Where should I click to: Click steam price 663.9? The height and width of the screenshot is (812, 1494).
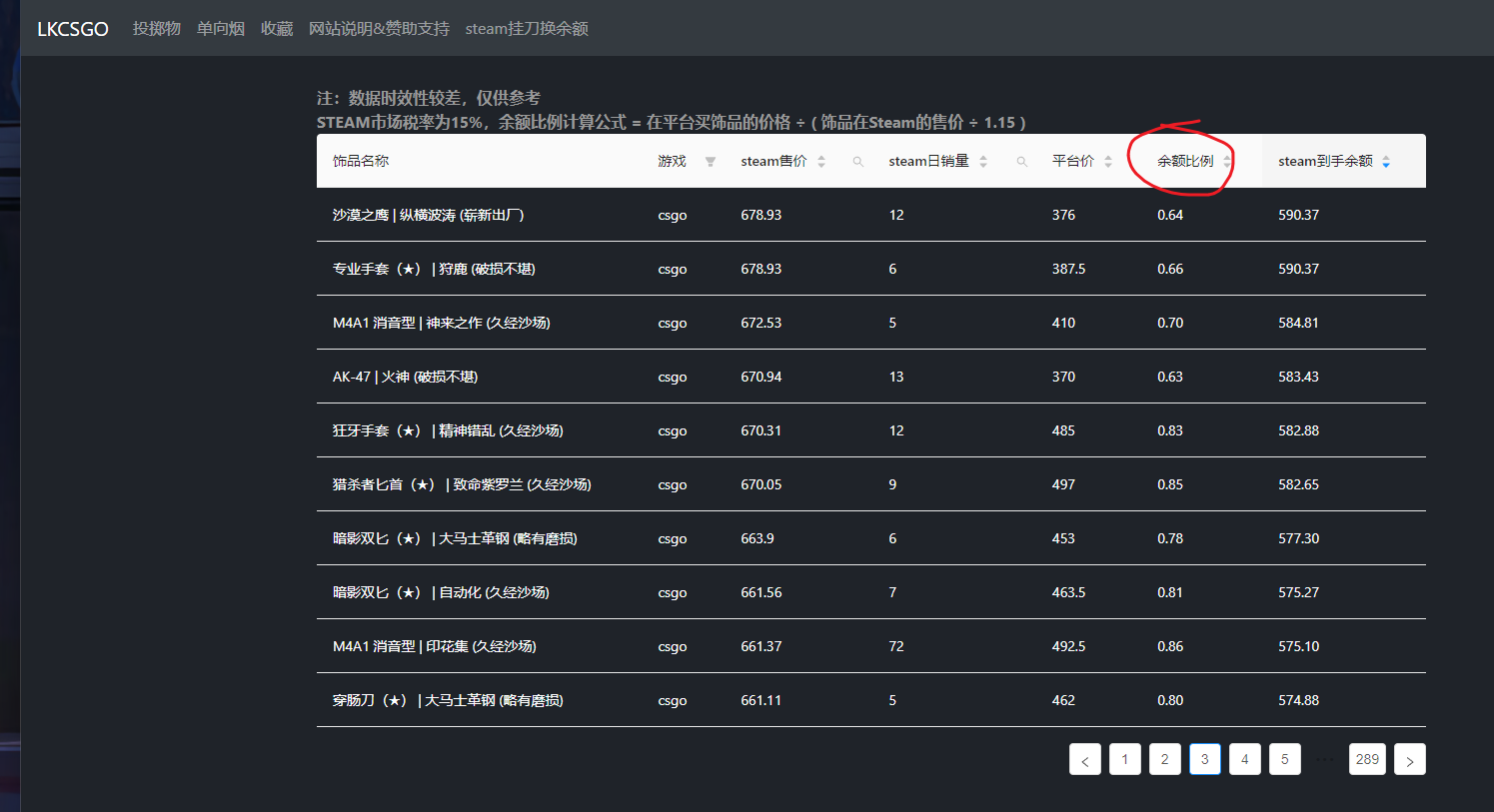point(757,538)
